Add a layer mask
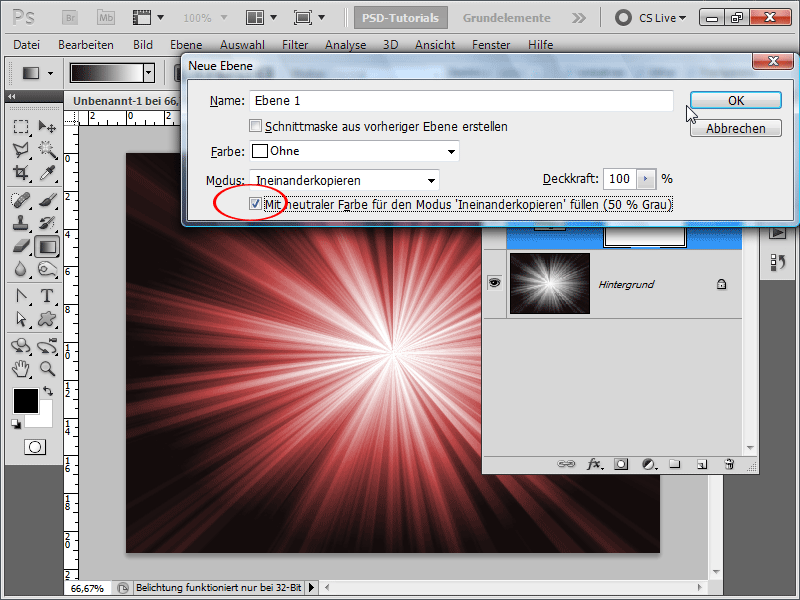 621,464
